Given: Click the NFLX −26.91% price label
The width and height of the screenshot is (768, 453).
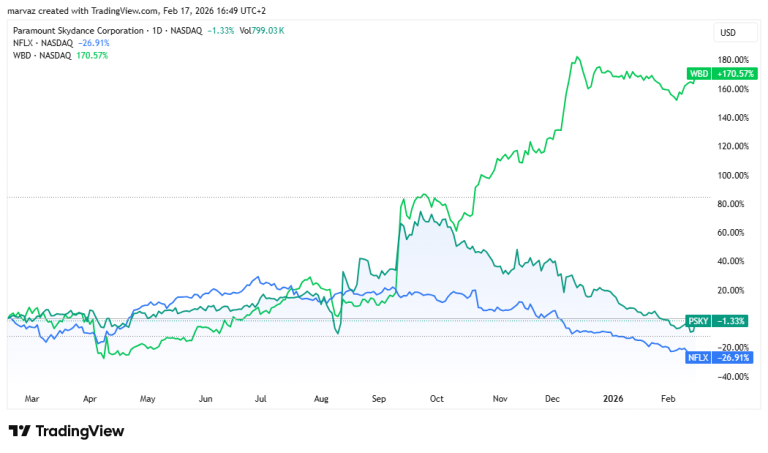Looking at the screenshot, I should (719, 358).
